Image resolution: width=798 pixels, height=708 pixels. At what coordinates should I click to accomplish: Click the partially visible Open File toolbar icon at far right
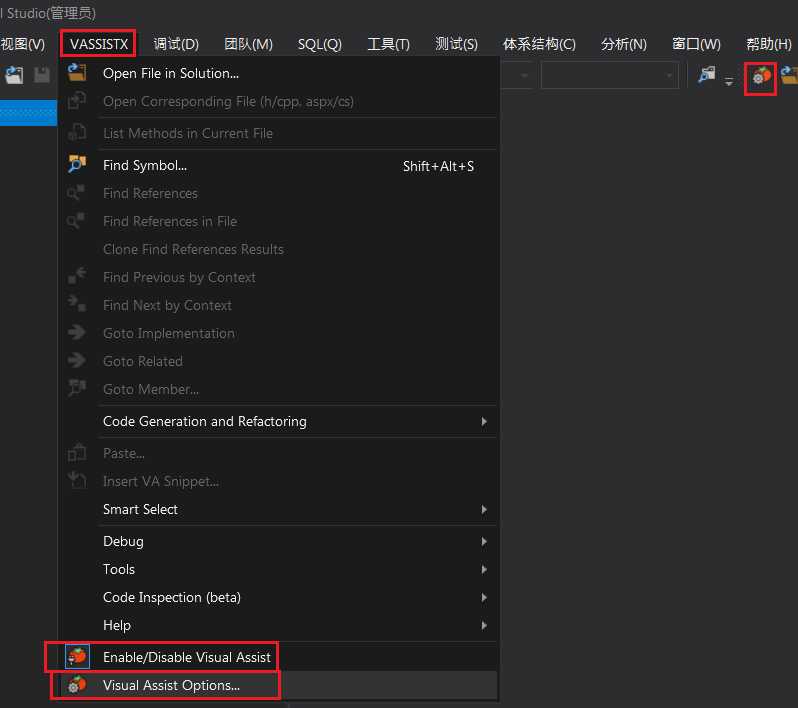(x=789, y=75)
